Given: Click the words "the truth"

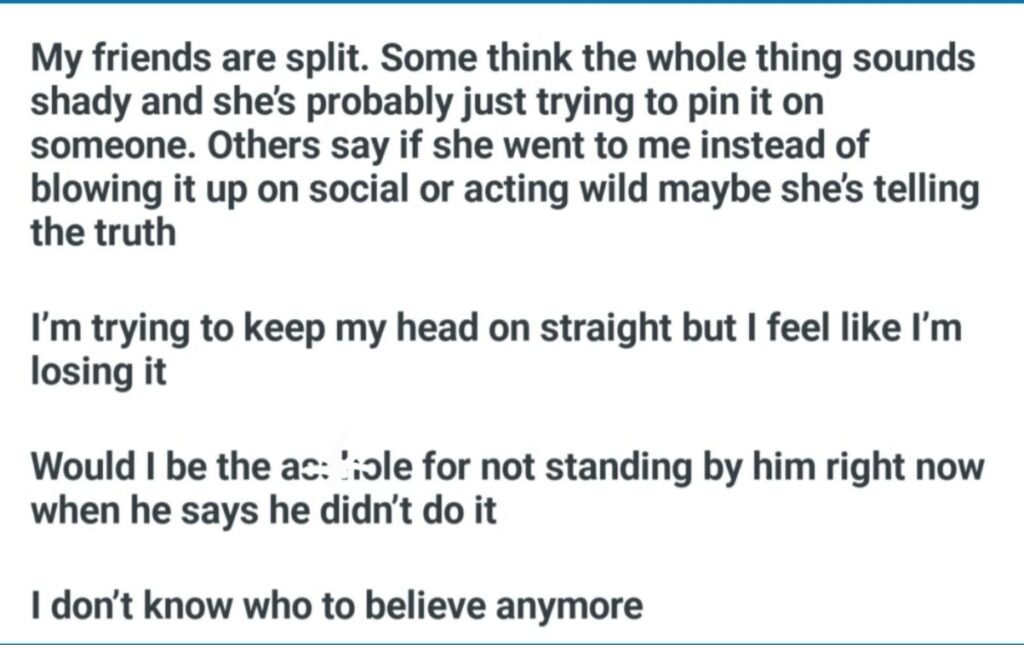Looking at the screenshot, I should pos(103,233).
